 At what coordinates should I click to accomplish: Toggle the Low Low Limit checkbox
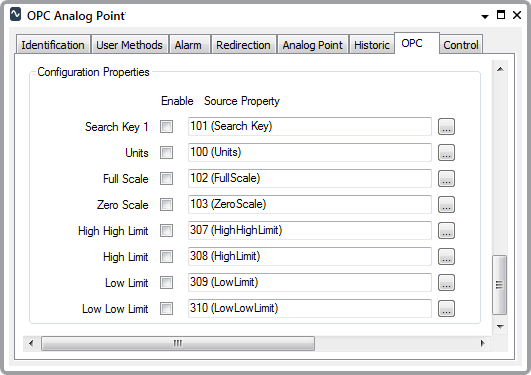166,309
